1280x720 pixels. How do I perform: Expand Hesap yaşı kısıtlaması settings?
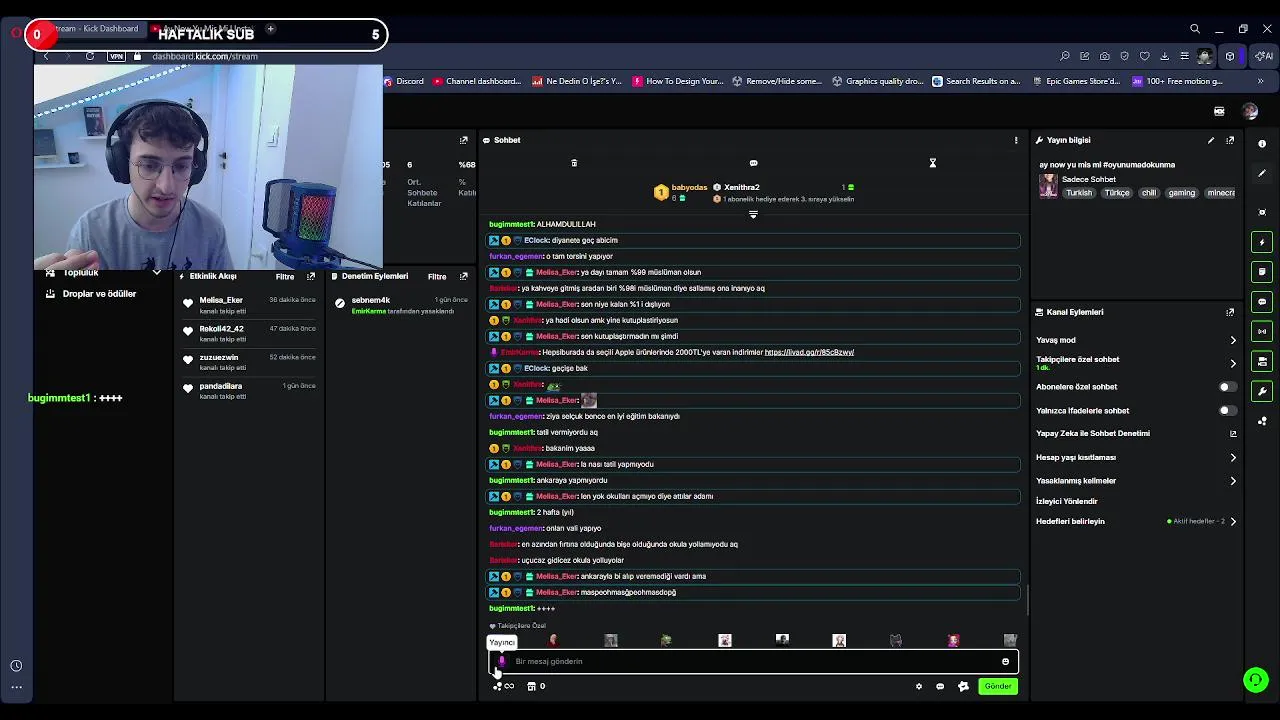pos(1233,458)
